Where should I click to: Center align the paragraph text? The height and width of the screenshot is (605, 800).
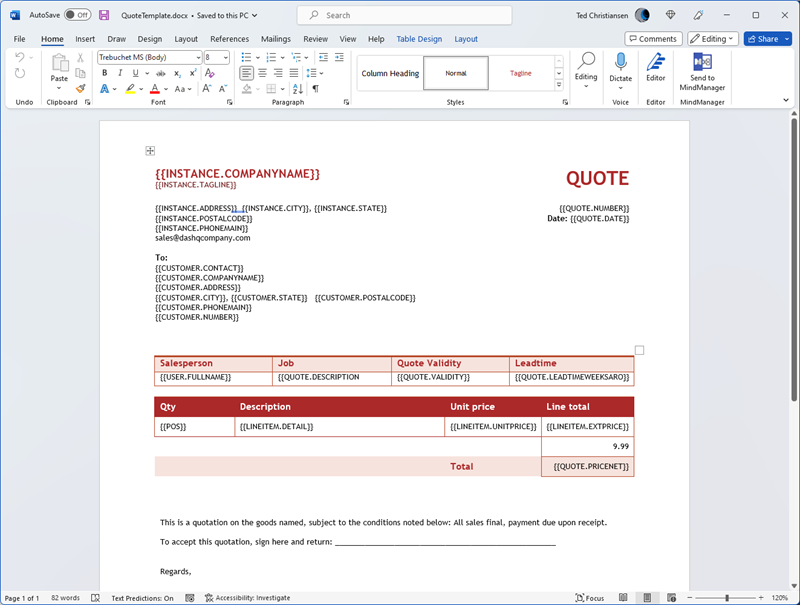tap(263, 73)
